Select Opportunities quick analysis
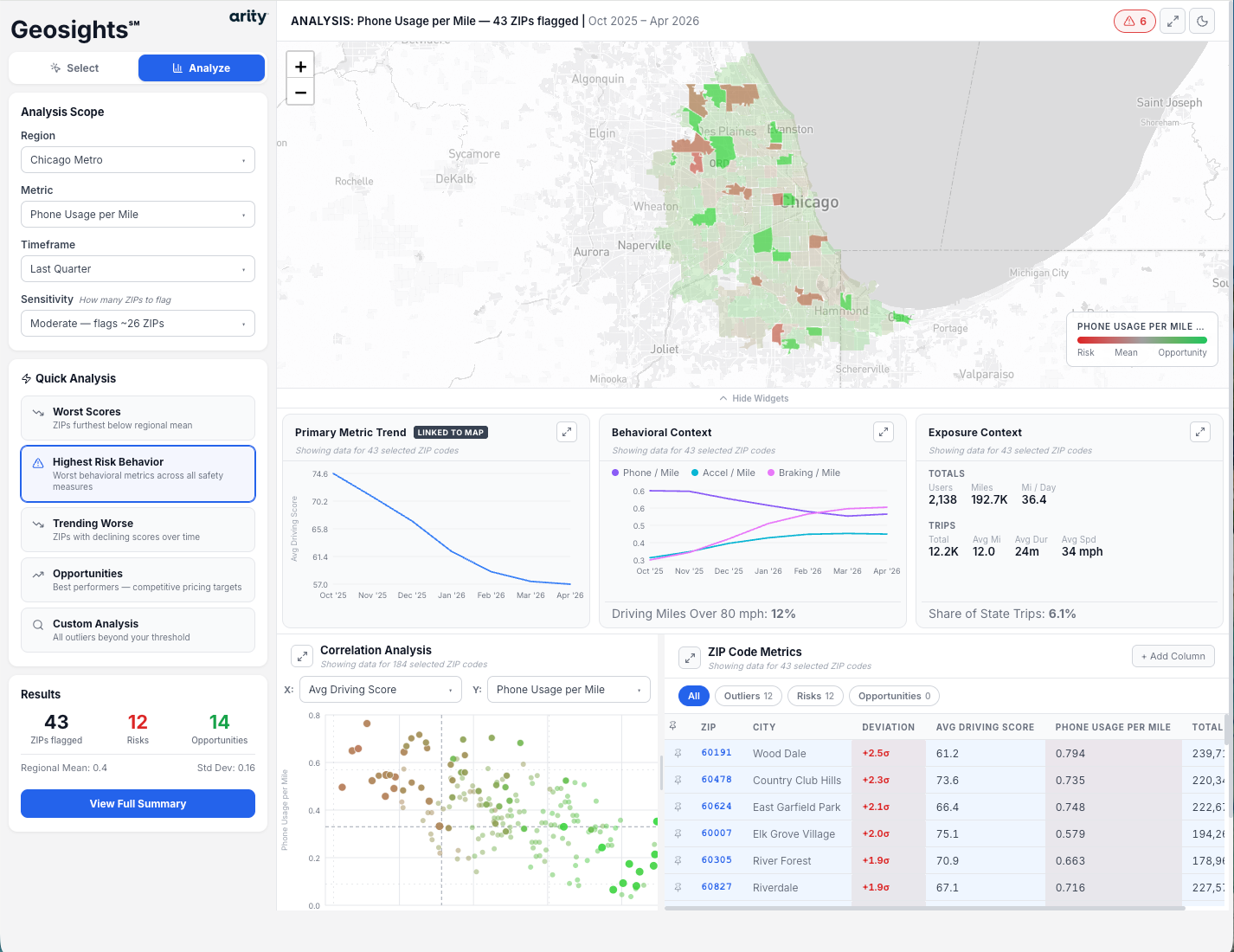 click(x=138, y=580)
